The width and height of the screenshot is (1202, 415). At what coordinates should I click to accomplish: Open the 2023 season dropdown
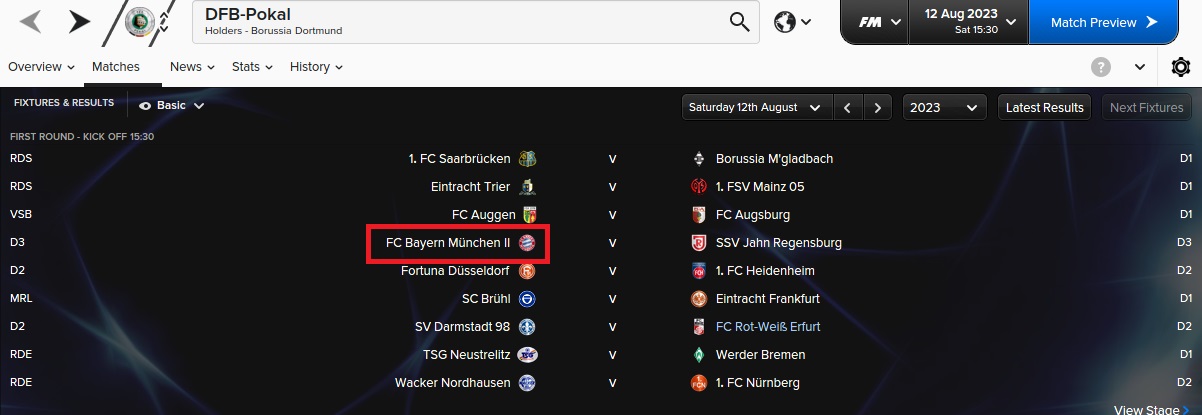pos(944,107)
